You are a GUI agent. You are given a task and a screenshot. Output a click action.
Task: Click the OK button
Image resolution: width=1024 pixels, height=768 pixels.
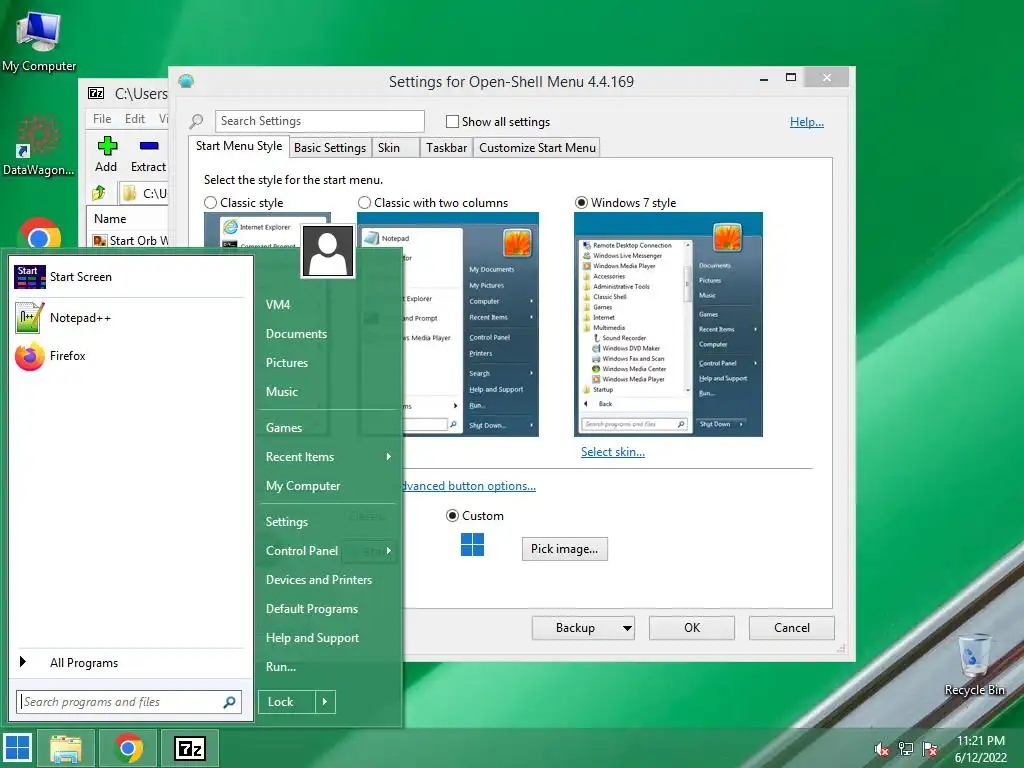pyautogui.click(x=692, y=628)
